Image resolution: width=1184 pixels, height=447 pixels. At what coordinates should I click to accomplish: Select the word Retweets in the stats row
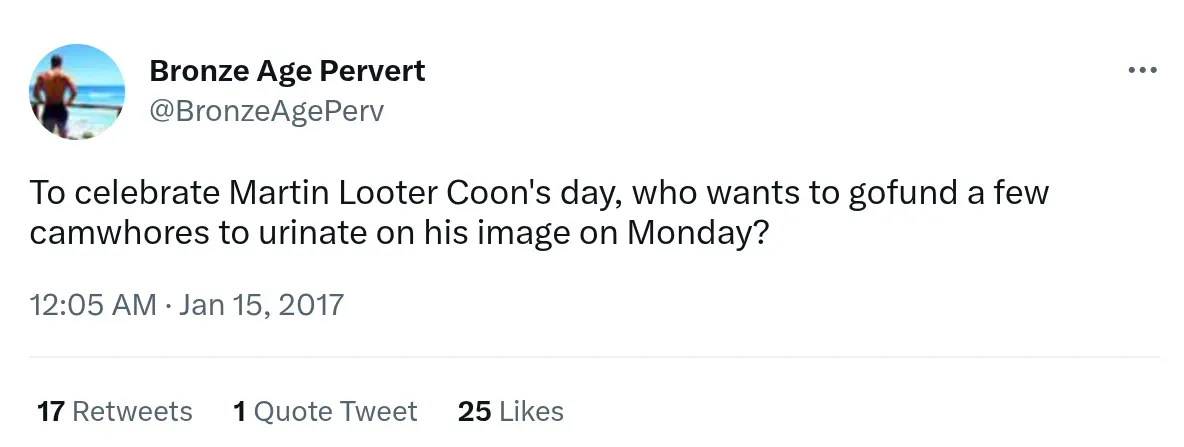[132, 411]
